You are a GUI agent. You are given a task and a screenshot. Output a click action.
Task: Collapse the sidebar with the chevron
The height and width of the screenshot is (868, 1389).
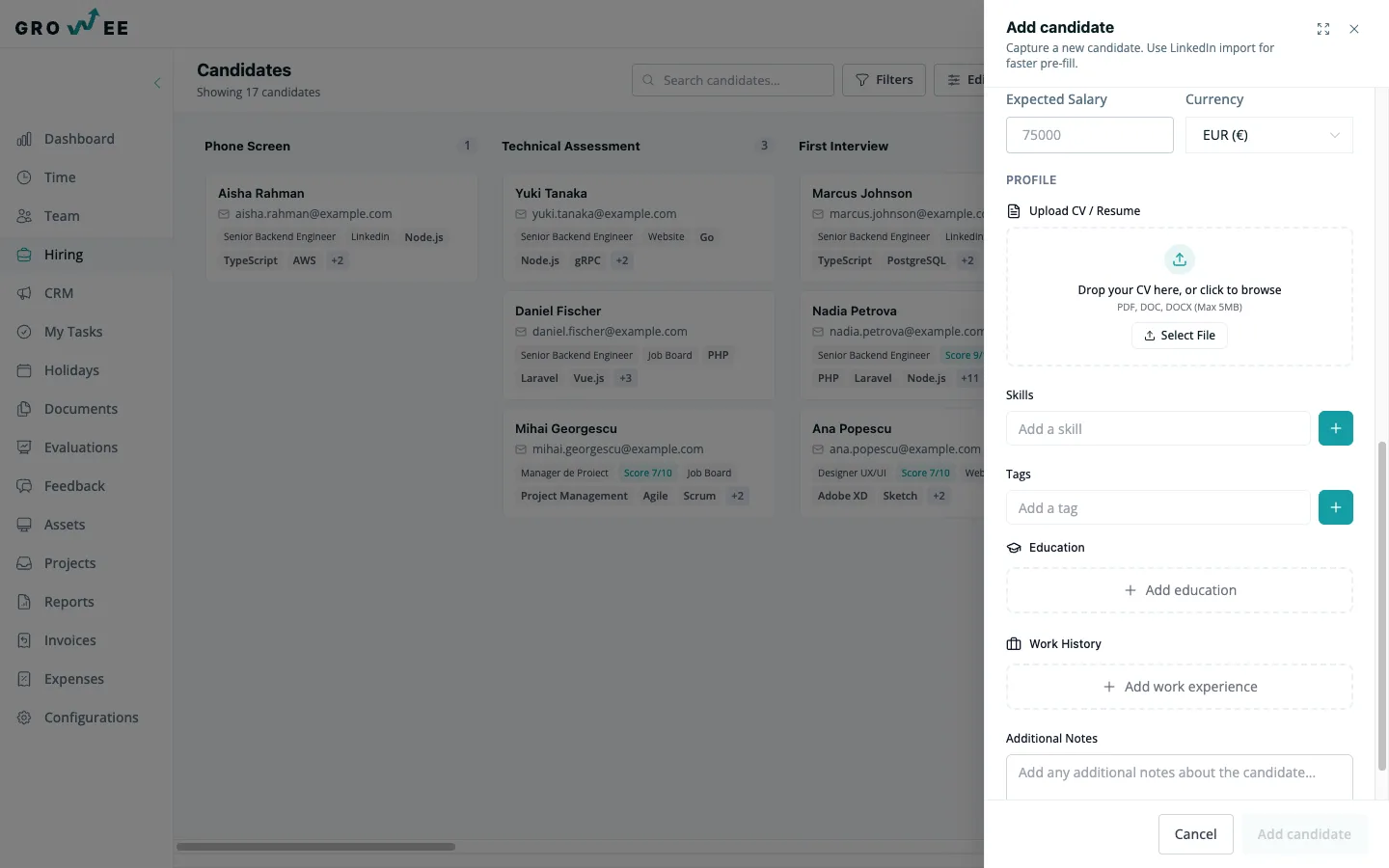(x=157, y=83)
